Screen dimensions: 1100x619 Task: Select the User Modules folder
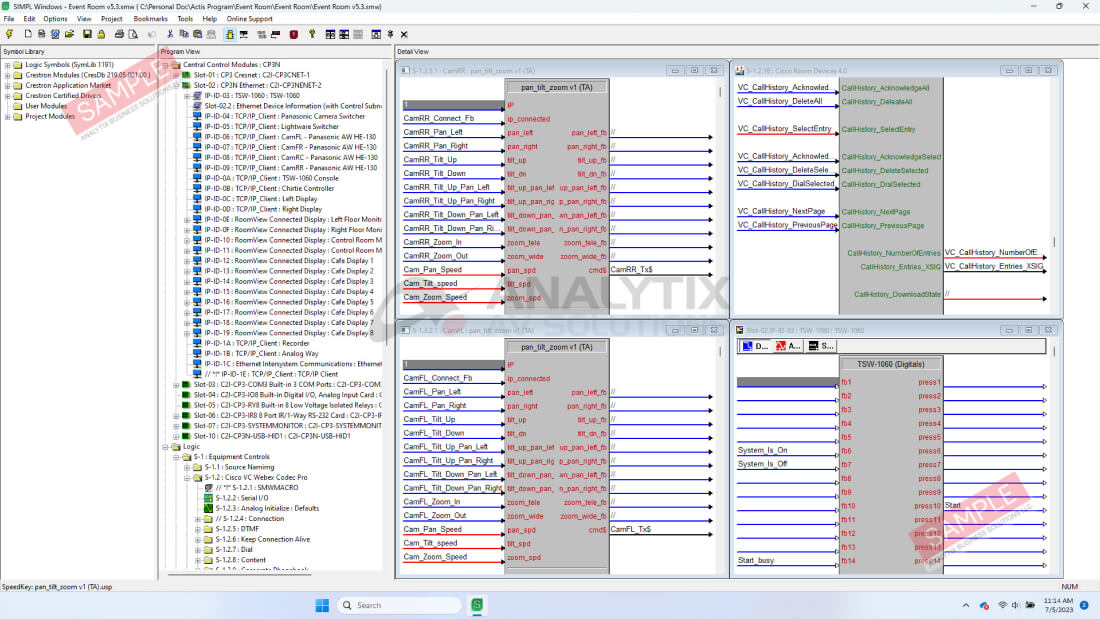tap(46, 106)
